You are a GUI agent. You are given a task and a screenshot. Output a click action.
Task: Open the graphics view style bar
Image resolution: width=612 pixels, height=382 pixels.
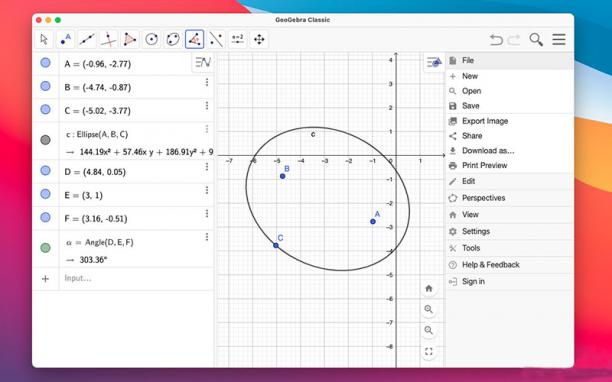click(x=434, y=62)
